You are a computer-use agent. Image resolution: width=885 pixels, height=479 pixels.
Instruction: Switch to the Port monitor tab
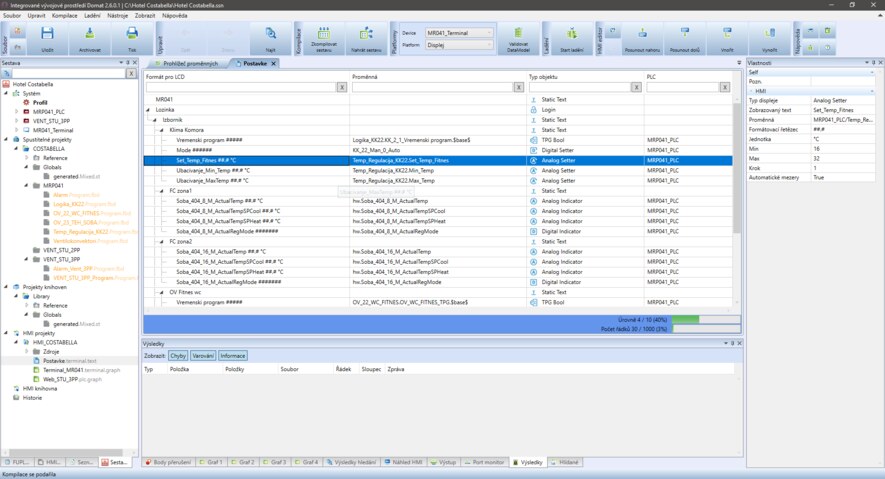[486, 463]
